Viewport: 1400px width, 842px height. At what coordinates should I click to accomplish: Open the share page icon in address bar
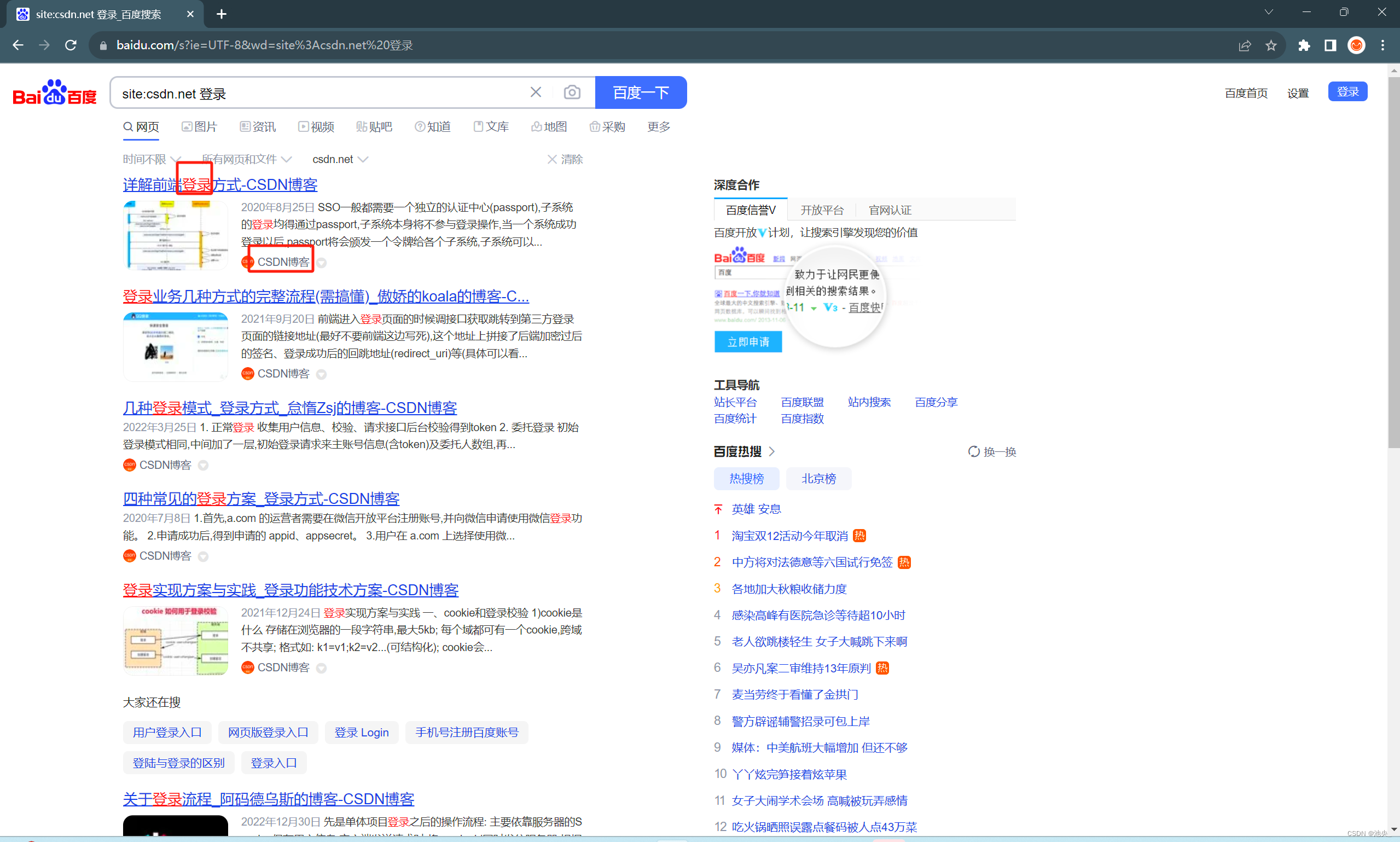(x=1245, y=45)
